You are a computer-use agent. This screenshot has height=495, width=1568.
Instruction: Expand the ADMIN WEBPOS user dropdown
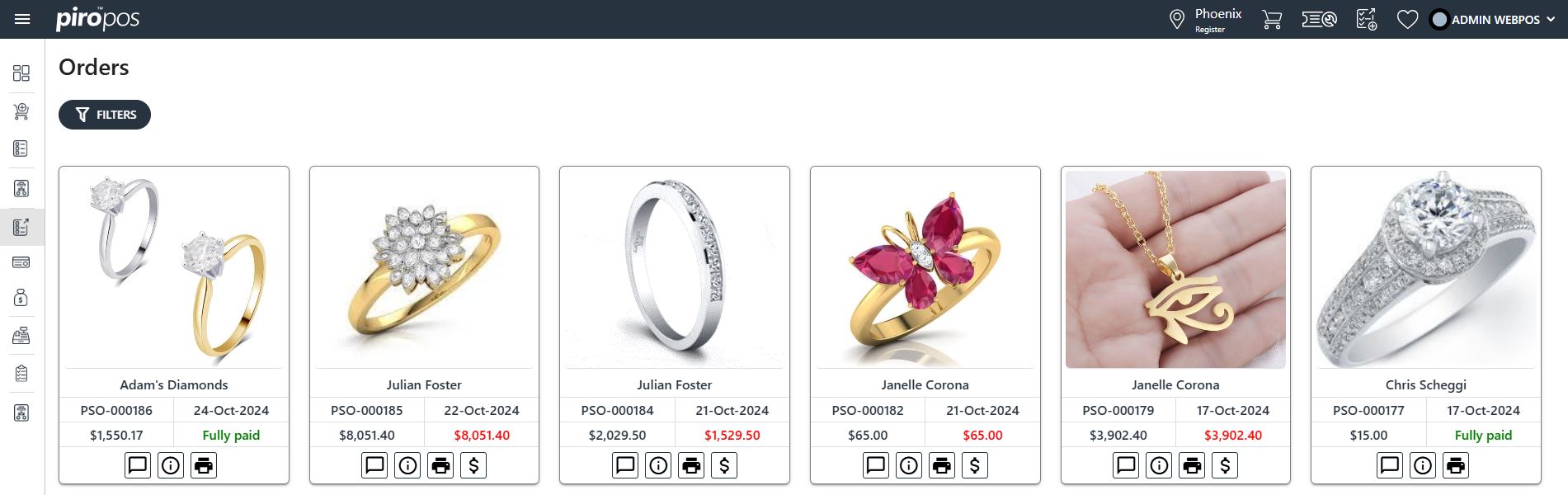tap(1494, 19)
